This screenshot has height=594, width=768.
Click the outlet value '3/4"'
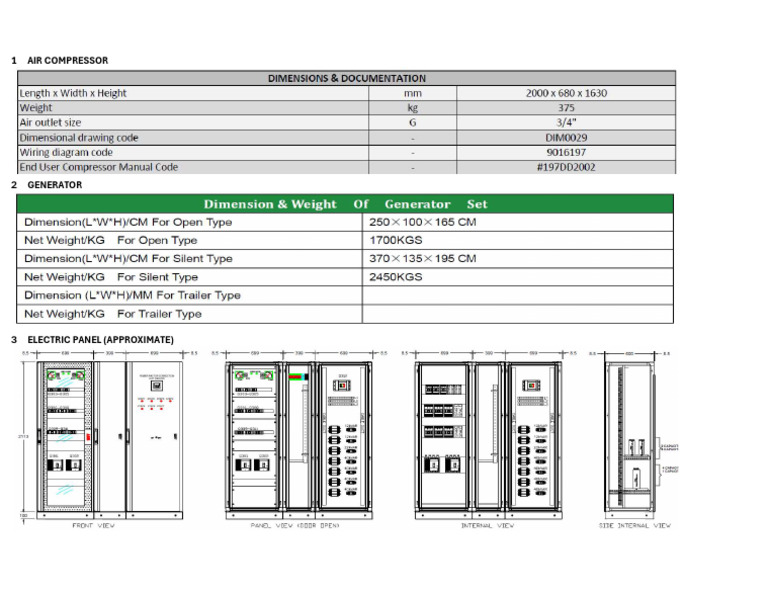point(566,122)
